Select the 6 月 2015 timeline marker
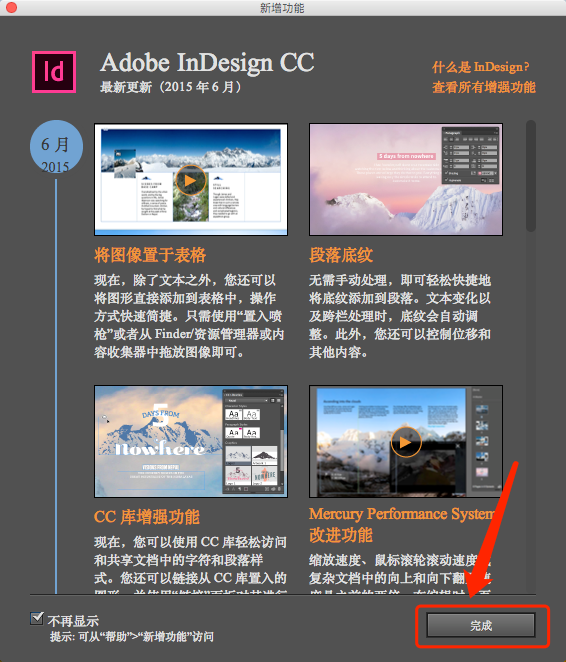Image resolution: width=566 pixels, height=662 pixels. 56,147
